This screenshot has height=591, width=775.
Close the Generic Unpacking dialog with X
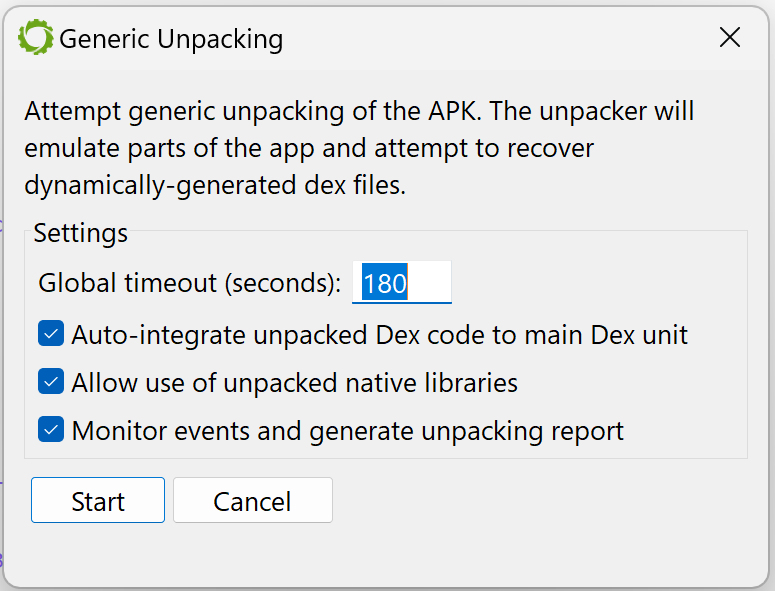click(x=730, y=38)
